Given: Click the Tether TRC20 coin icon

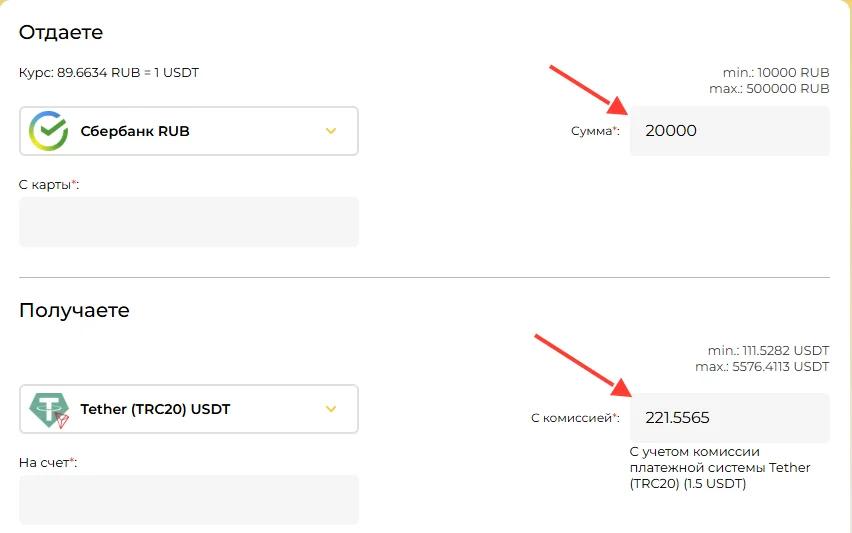Looking at the screenshot, I should pos(49,410).
